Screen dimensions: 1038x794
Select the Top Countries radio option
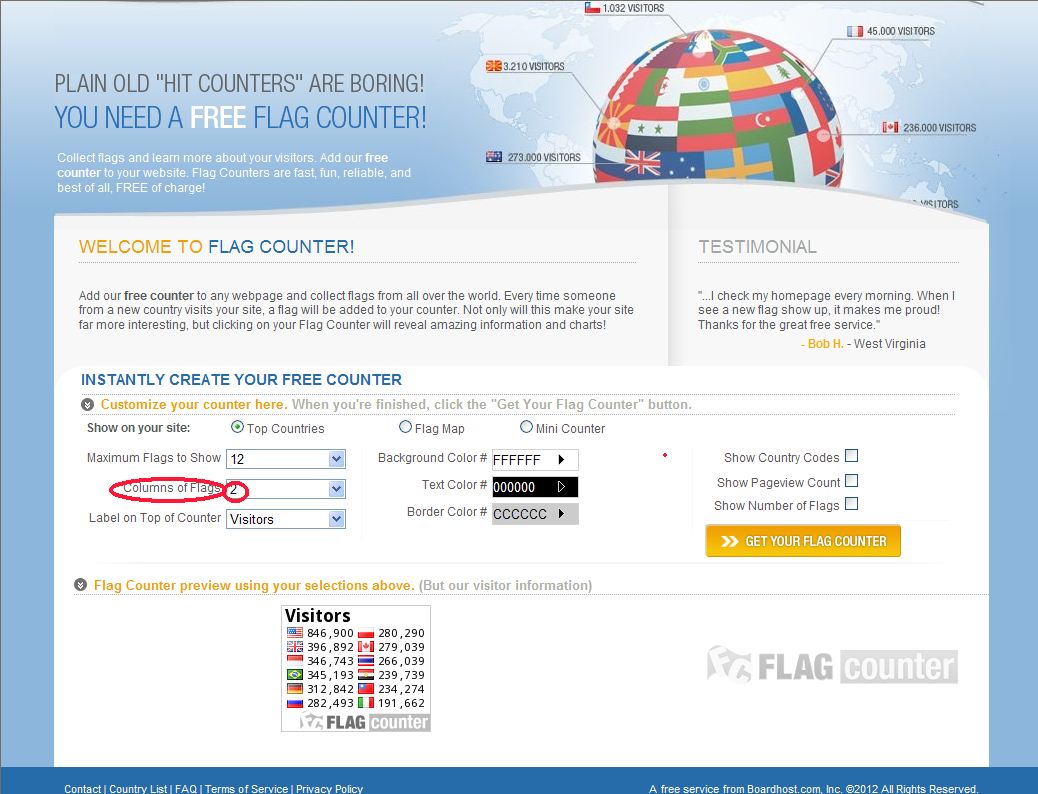[237, 427]
